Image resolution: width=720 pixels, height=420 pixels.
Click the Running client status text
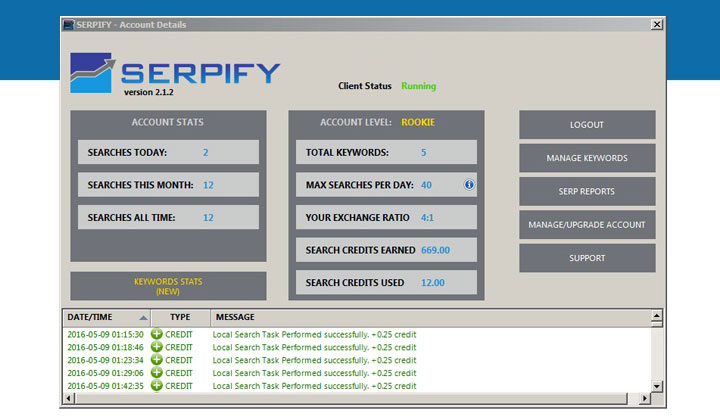click(x=419, y=86)
